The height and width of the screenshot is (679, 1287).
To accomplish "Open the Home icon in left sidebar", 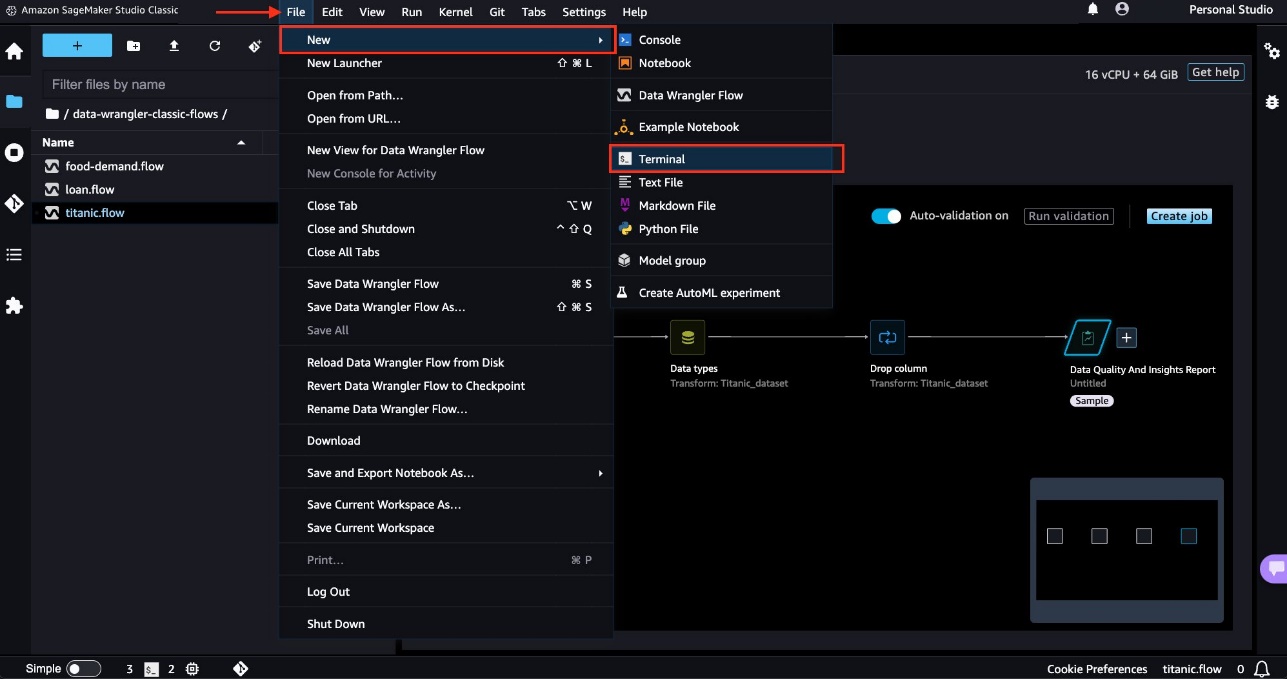I will (x=14, y=51).
